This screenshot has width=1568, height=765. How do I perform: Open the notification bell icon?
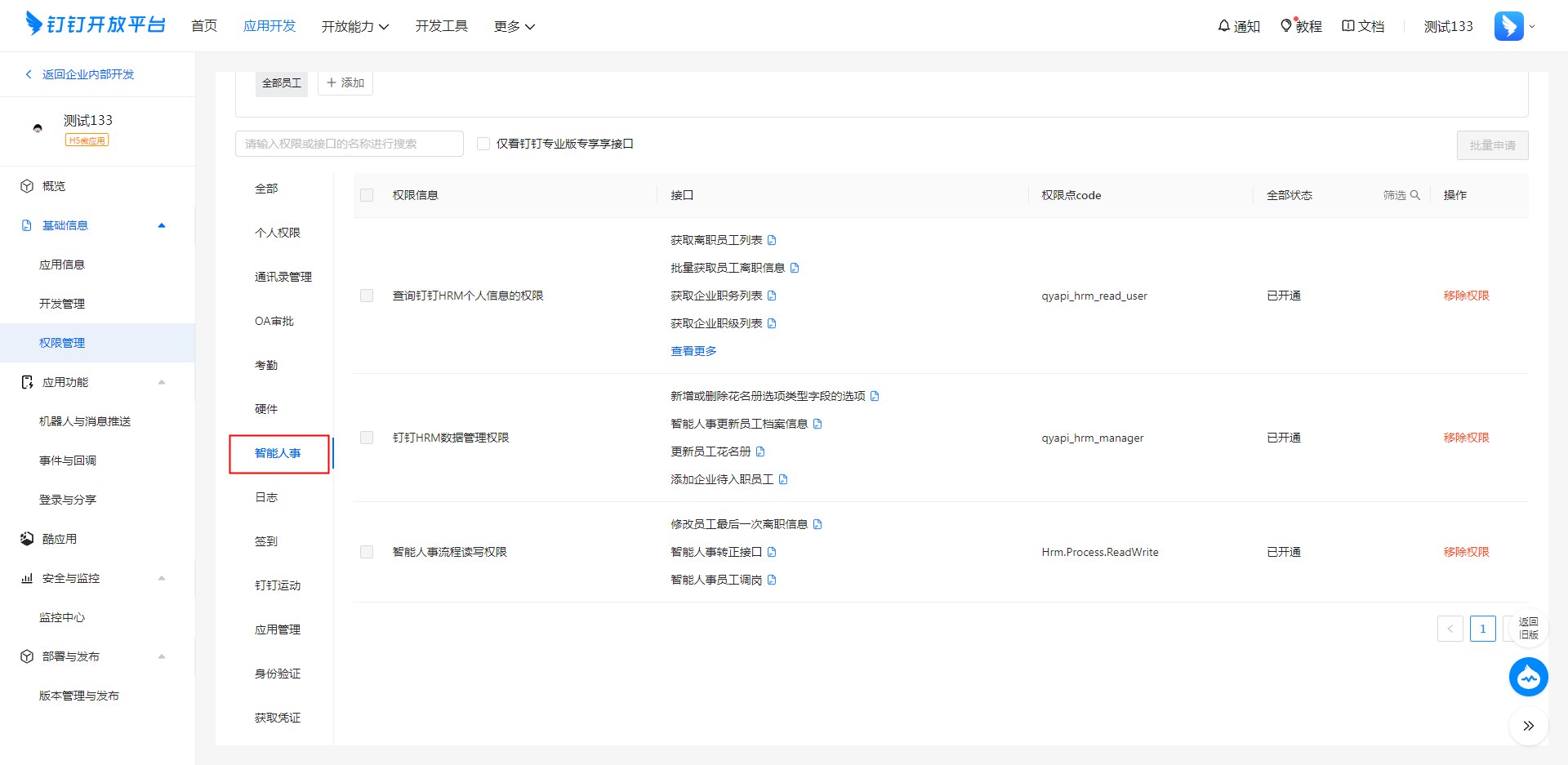(1223, 26)
